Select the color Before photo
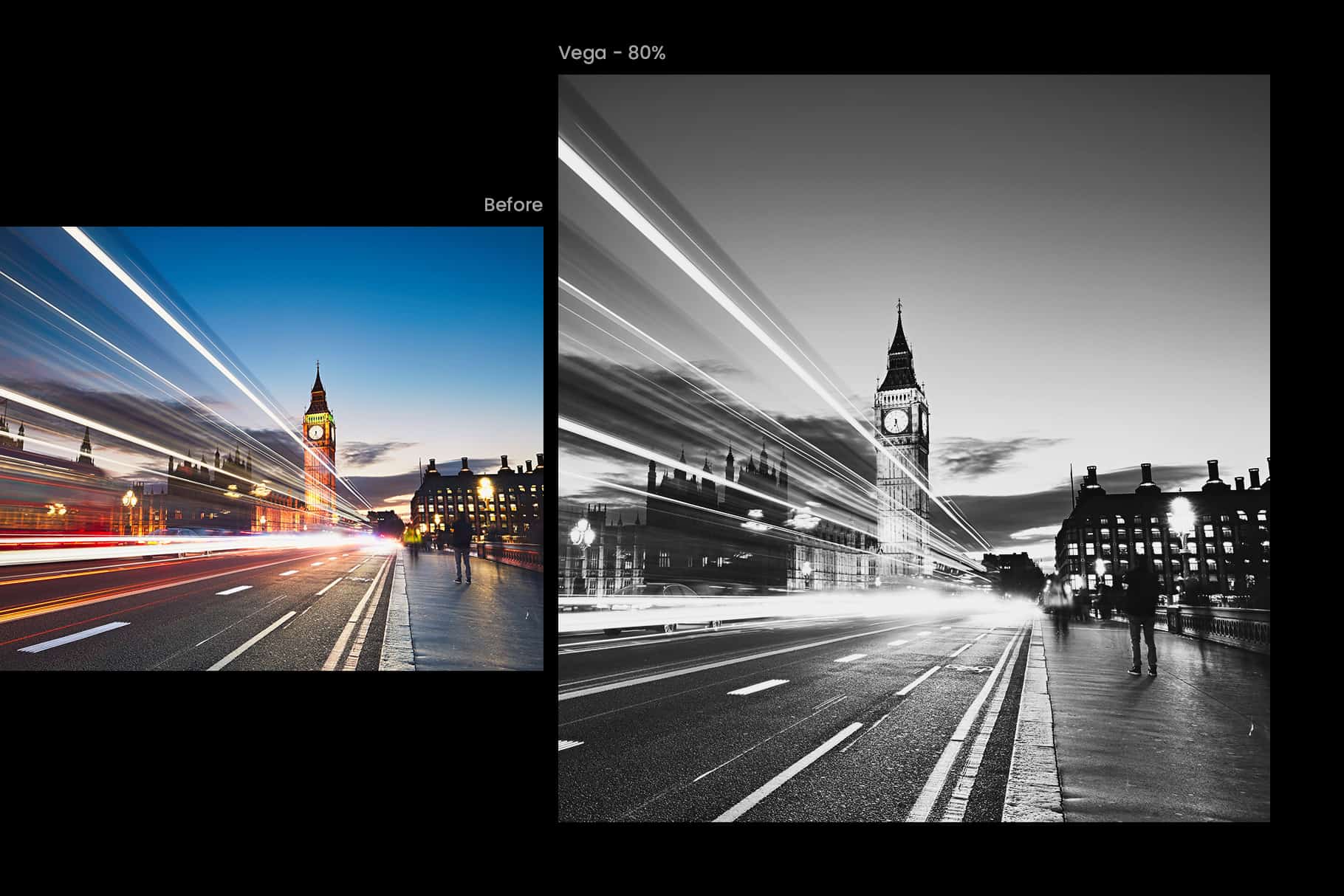Image resolution: width=1344 pixels, height=896 pixels. coord(272,449)
